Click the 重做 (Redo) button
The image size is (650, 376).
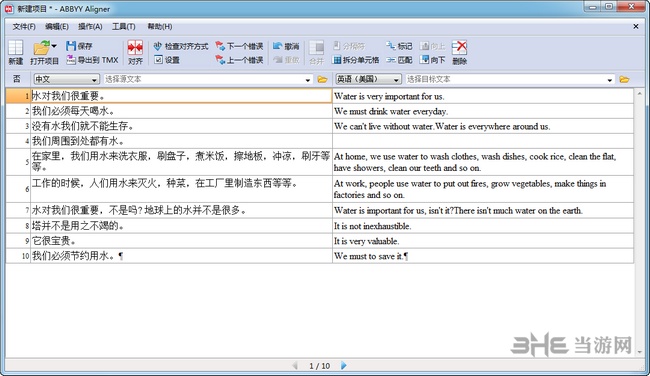(x=286, y=60)
